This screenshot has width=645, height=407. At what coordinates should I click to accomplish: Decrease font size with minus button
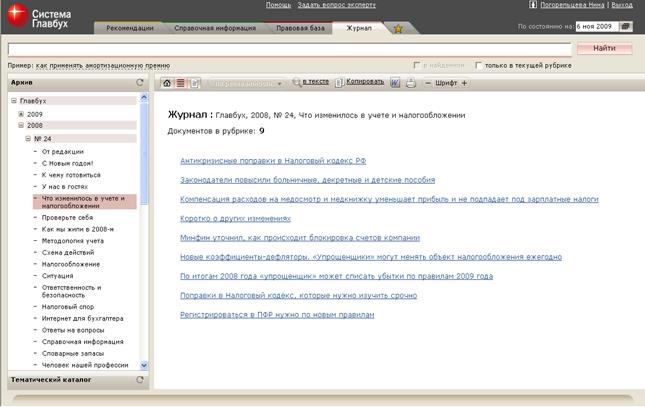tap(428, 83)
